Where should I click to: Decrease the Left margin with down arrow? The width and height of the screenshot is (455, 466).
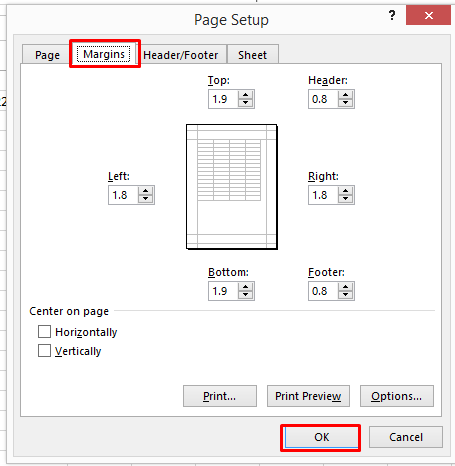(146, 199)
